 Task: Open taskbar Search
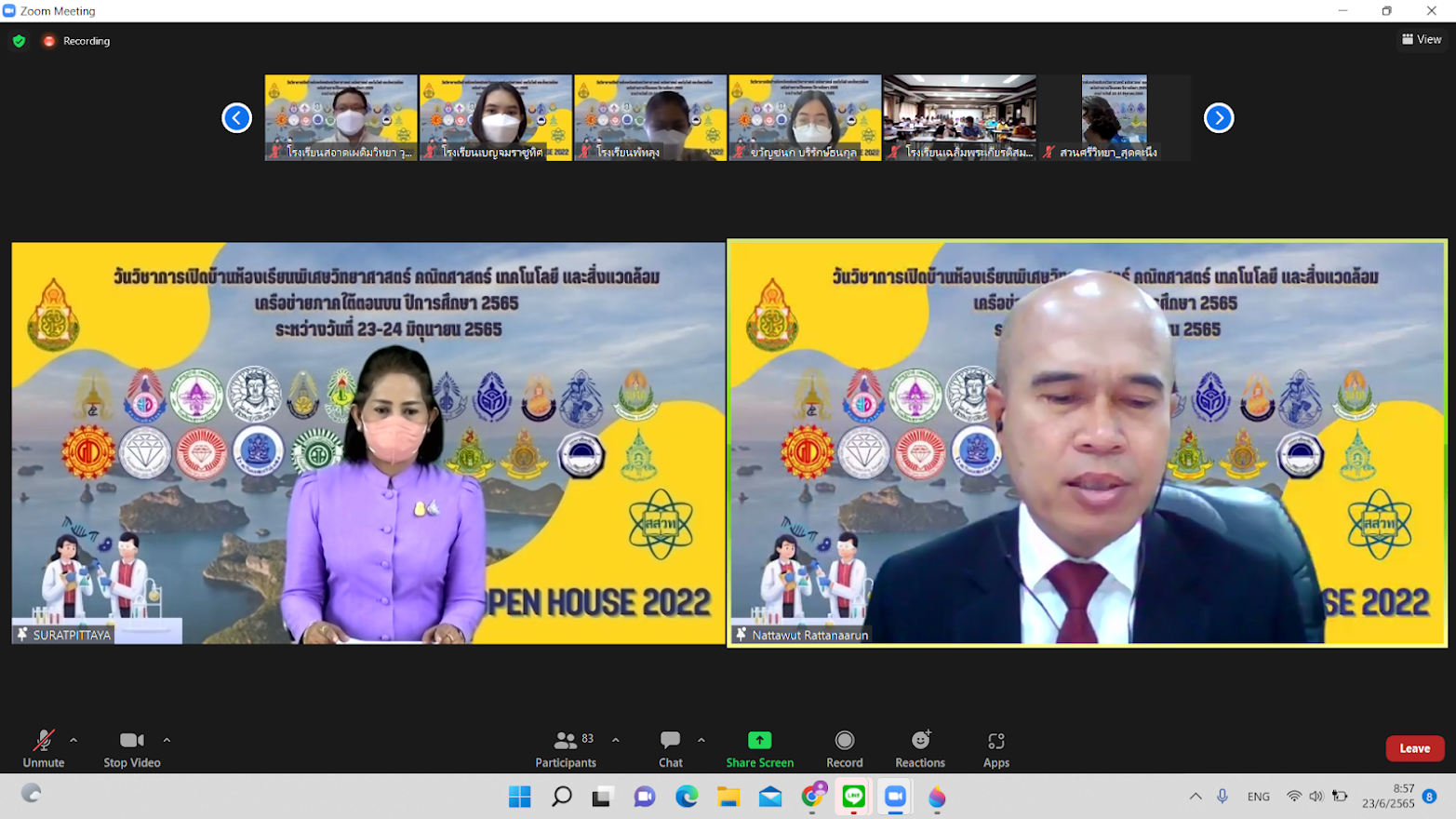click(562, 797)
